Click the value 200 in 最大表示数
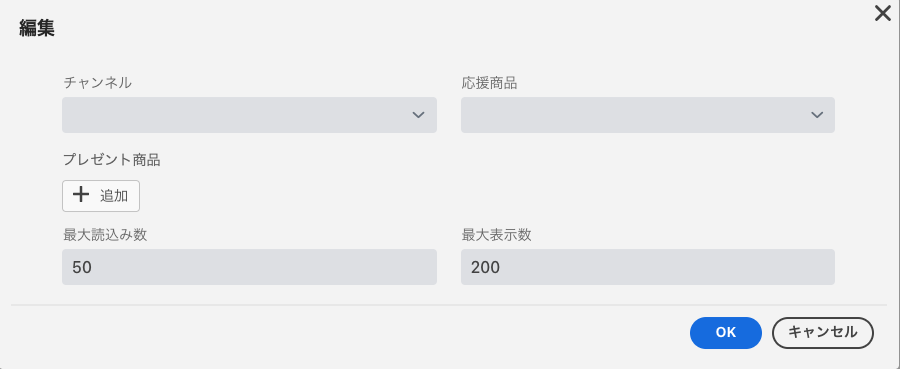 tap(486, 267)
